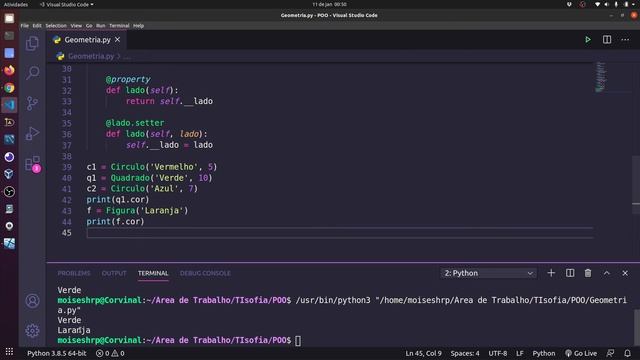Open the View menu
Image resolution: width=640 pixels, height=360 pixels.
point(76,26)
